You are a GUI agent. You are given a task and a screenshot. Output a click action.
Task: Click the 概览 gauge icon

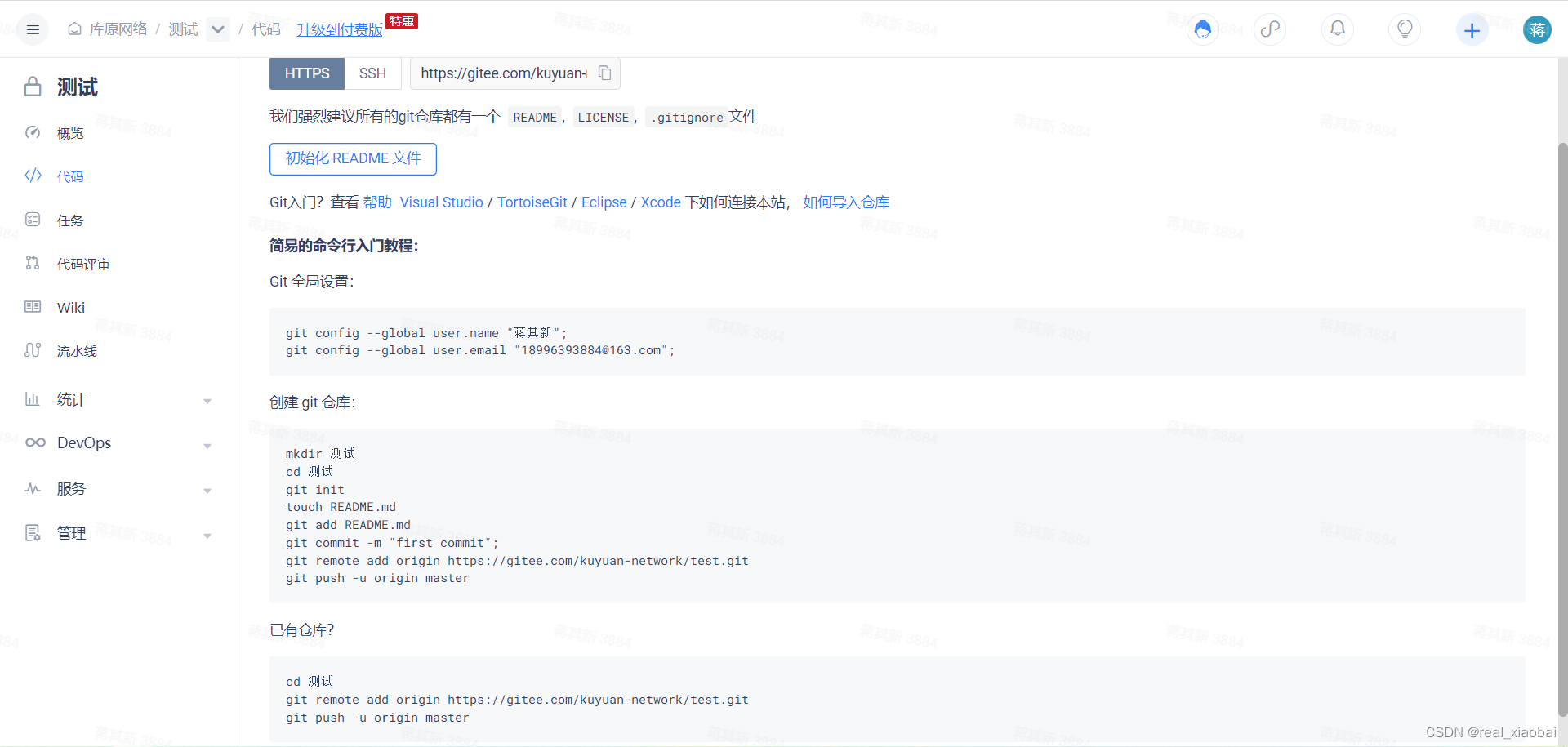(x=33, y=132)
